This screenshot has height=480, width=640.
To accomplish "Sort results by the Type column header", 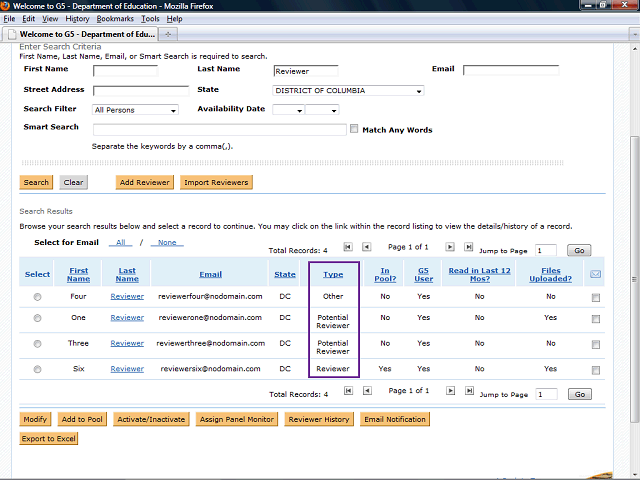I will click(x=333, y=273).
